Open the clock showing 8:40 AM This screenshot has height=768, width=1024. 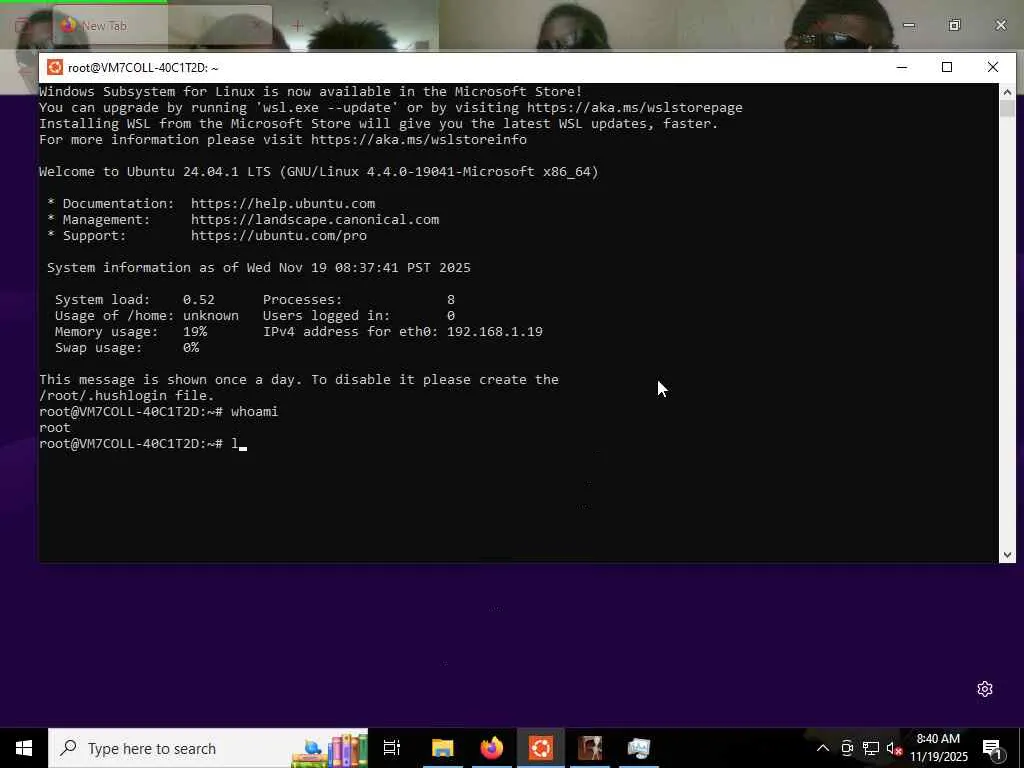tap(938, 748)
